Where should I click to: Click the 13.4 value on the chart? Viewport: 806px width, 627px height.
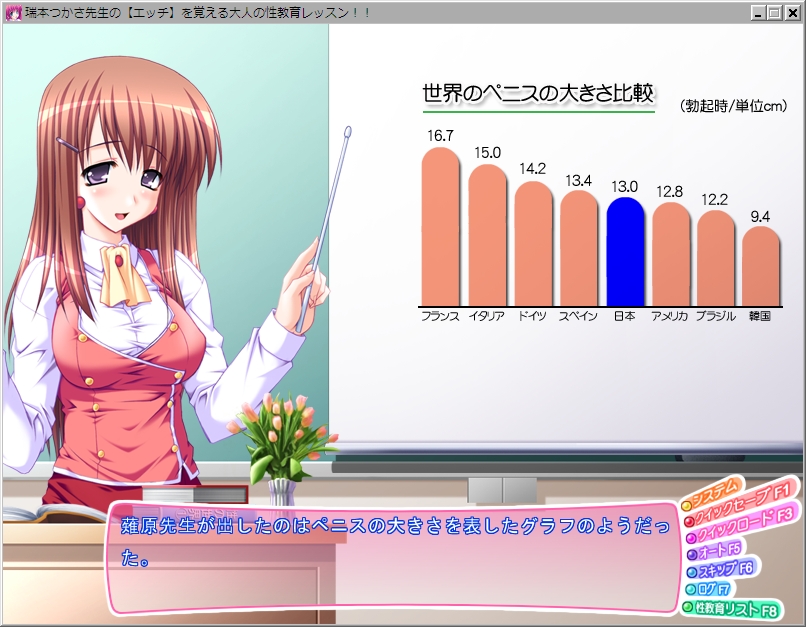(578, 181)
